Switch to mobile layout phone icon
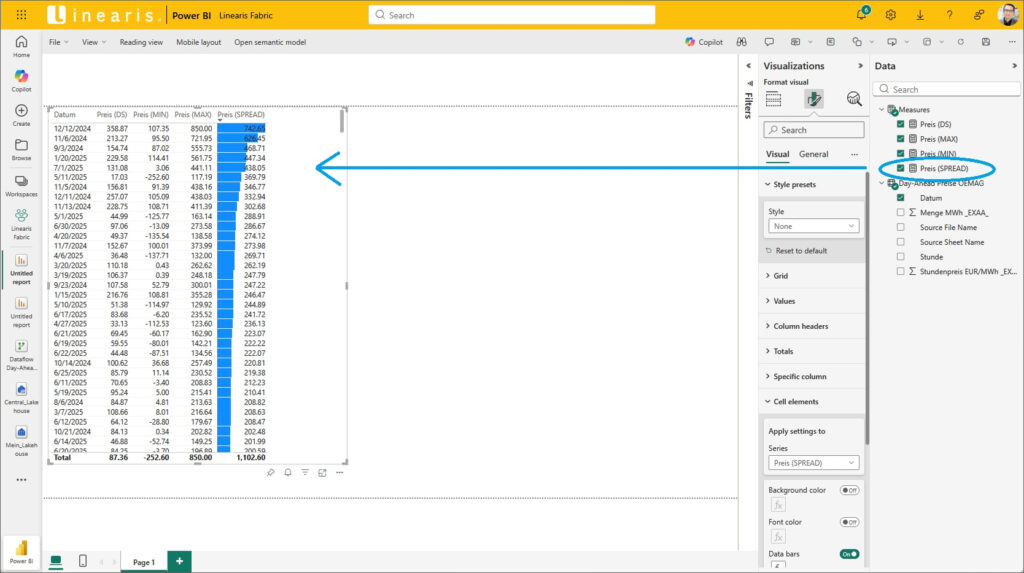 click(83, 561)
